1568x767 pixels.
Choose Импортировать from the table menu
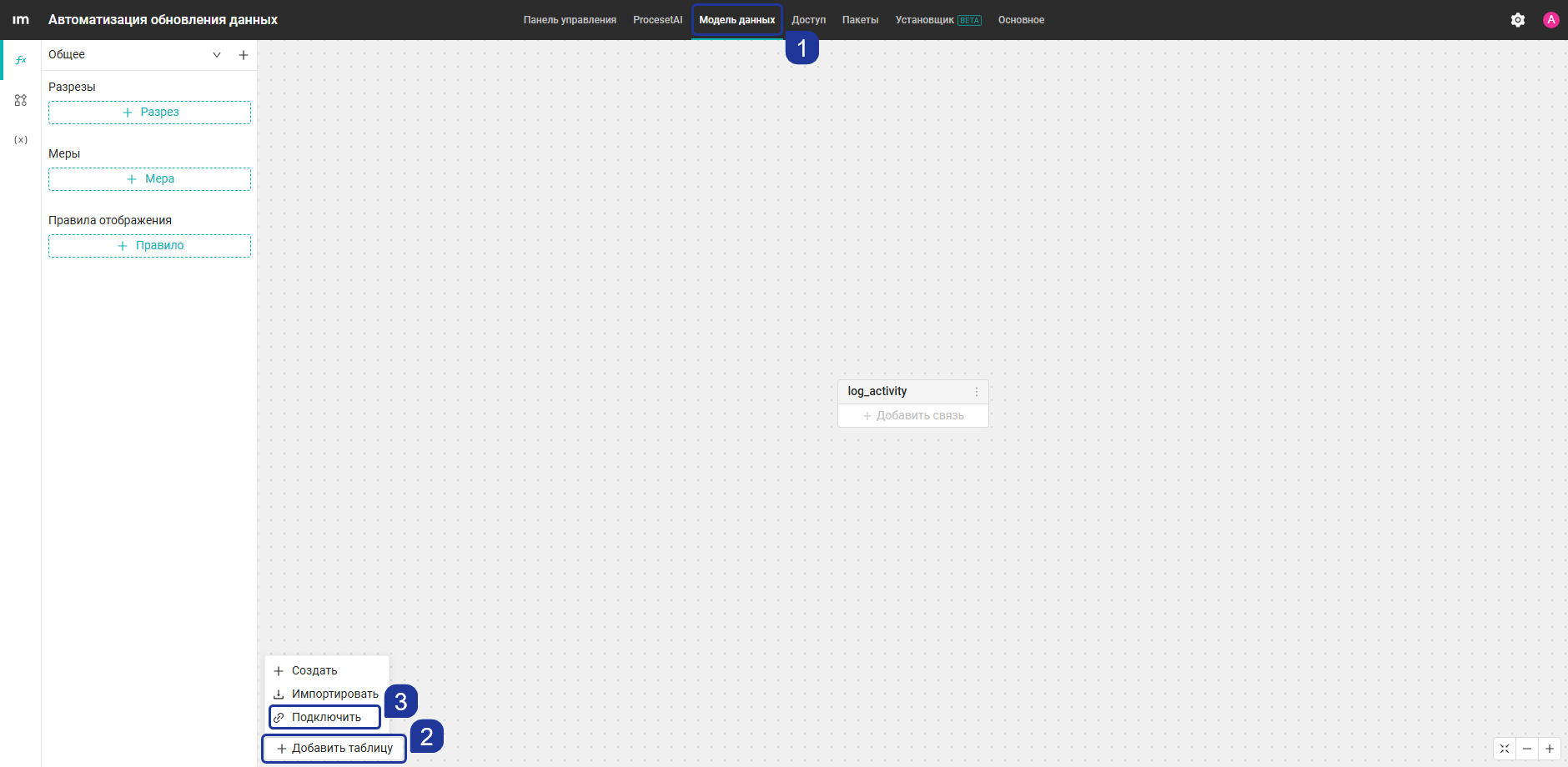[326, 694]
